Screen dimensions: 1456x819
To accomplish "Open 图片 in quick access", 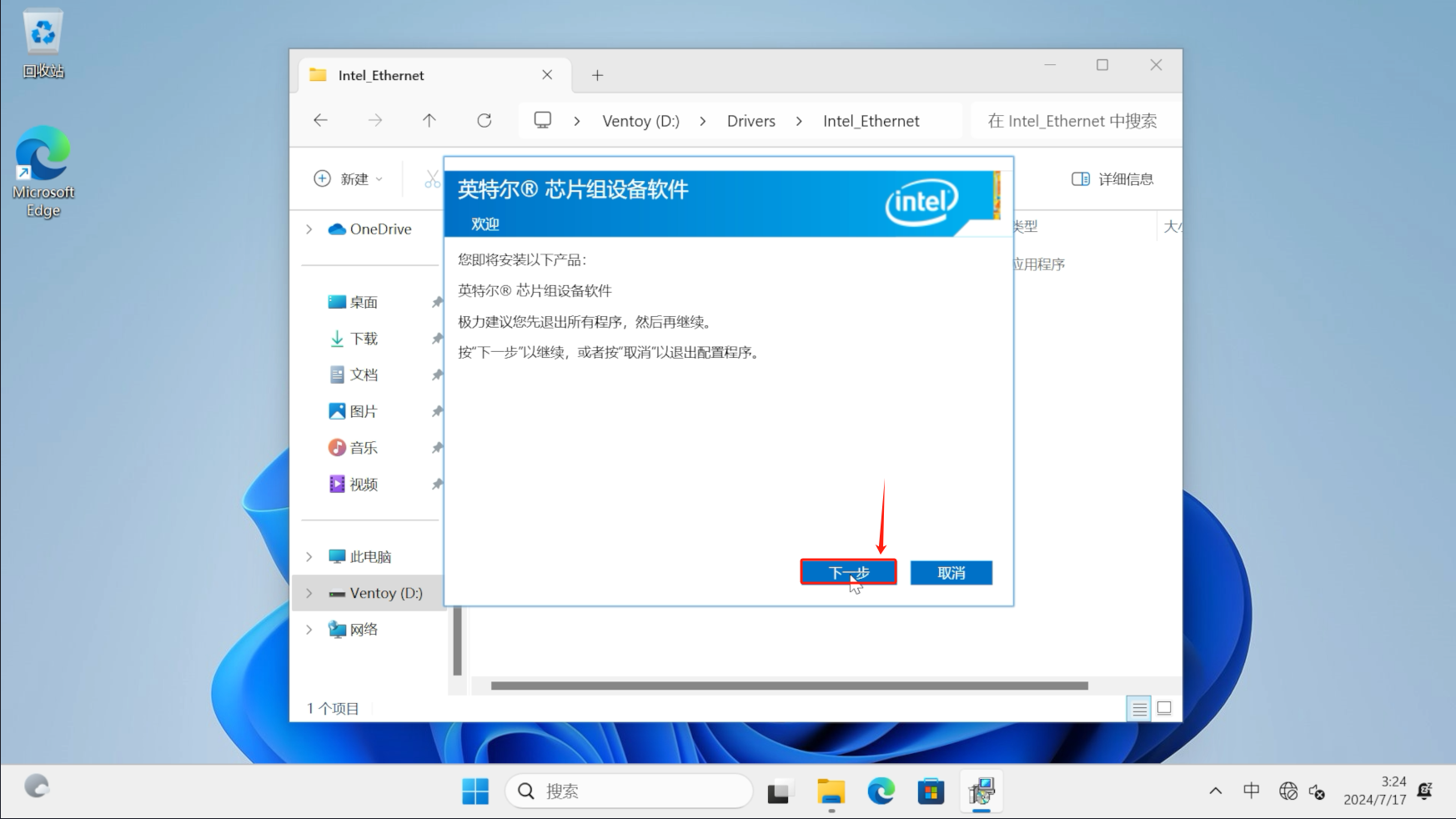I will tap(354, 411).
